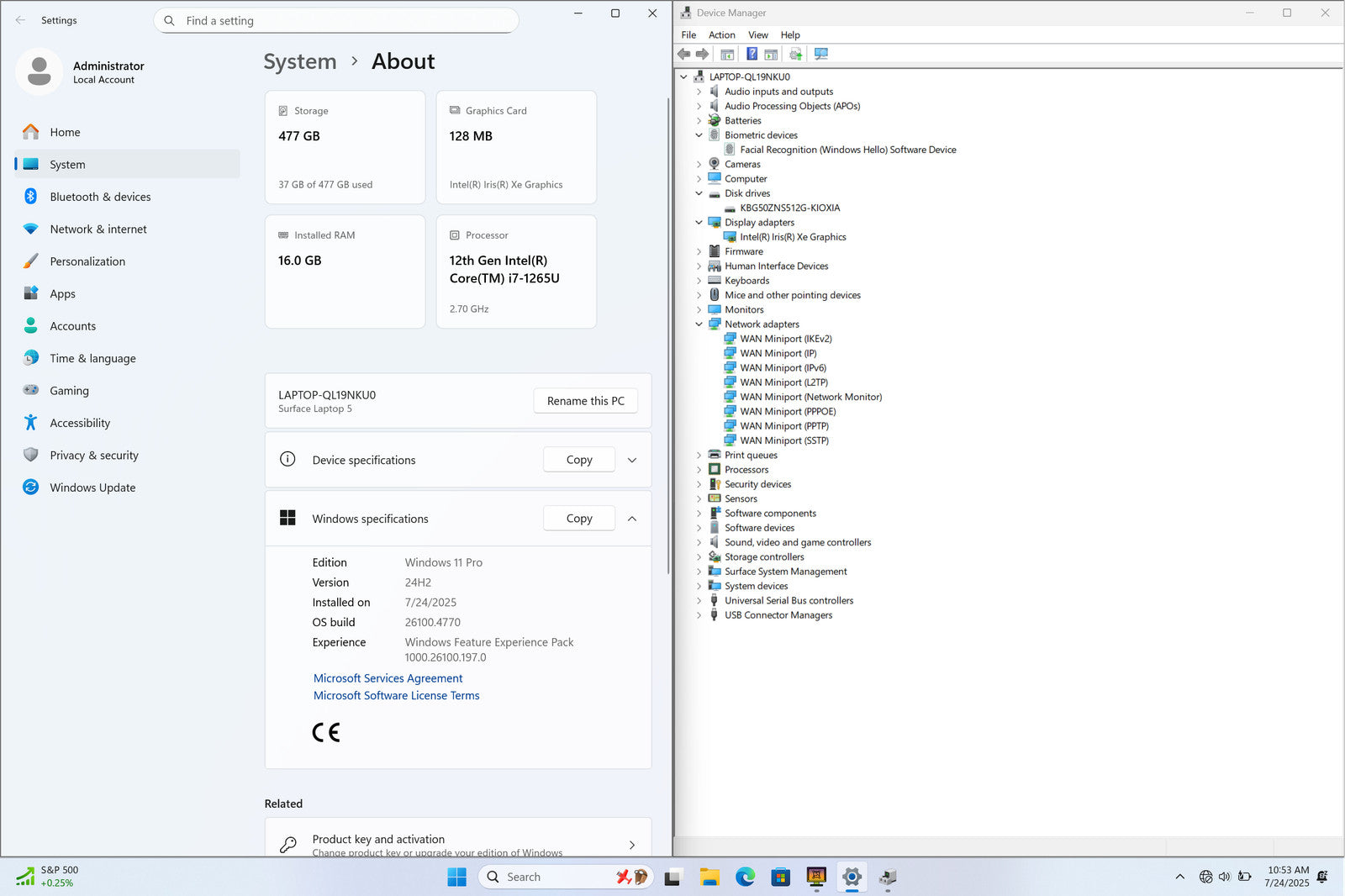The width and height of the screenshot is (1345, 896).
Task: Collapse the Disk drives node
Action: coord(699,193)
